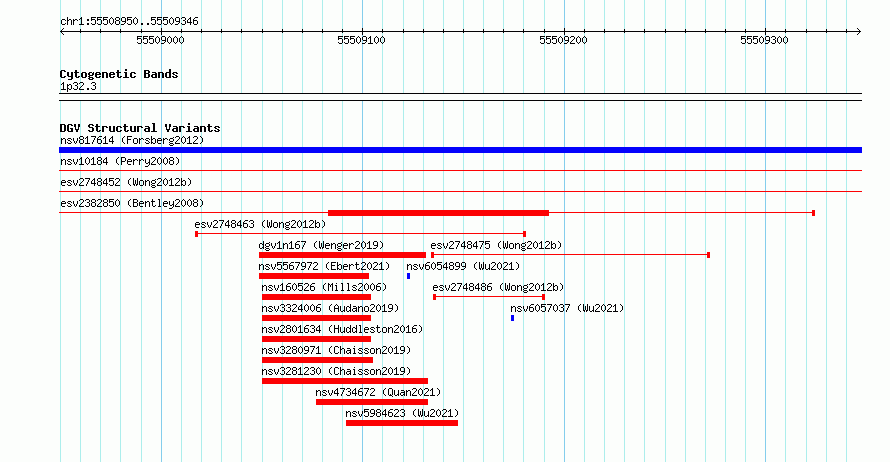Screen dimensions: 890x462
Task: Open the dgv1n167 (Wenger2019) variant
Action: point(321,245)
